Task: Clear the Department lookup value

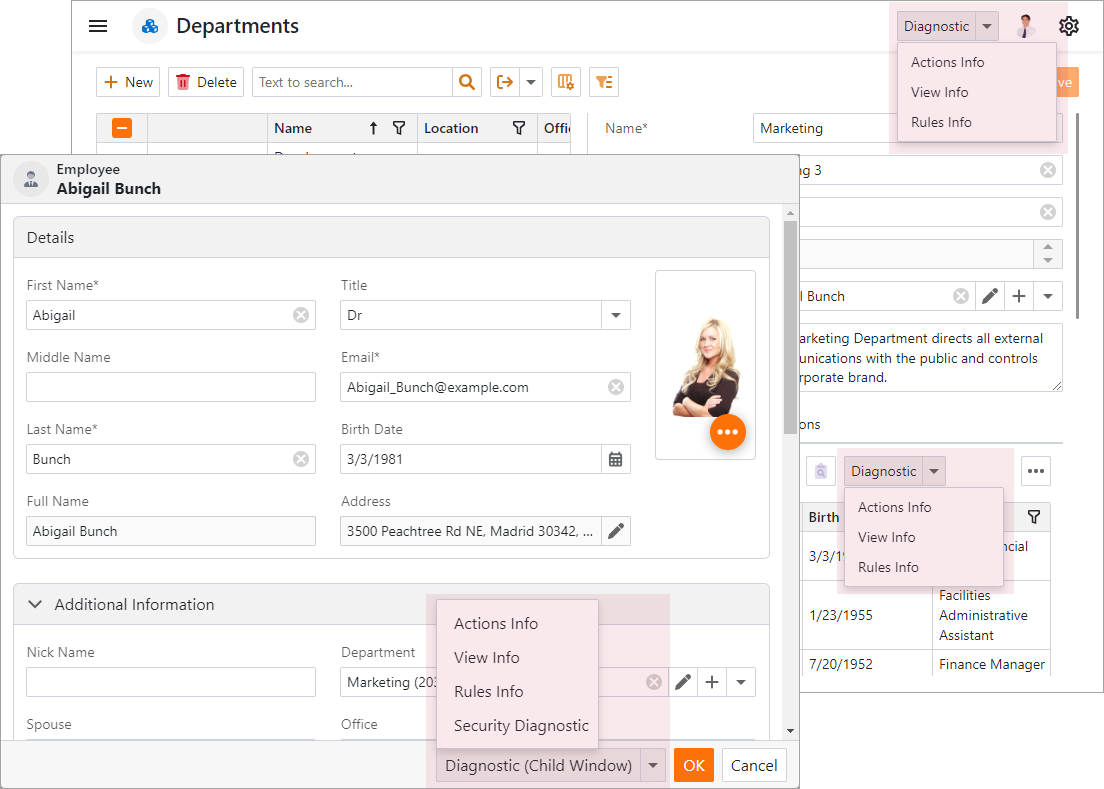Action: coord(654,682)
